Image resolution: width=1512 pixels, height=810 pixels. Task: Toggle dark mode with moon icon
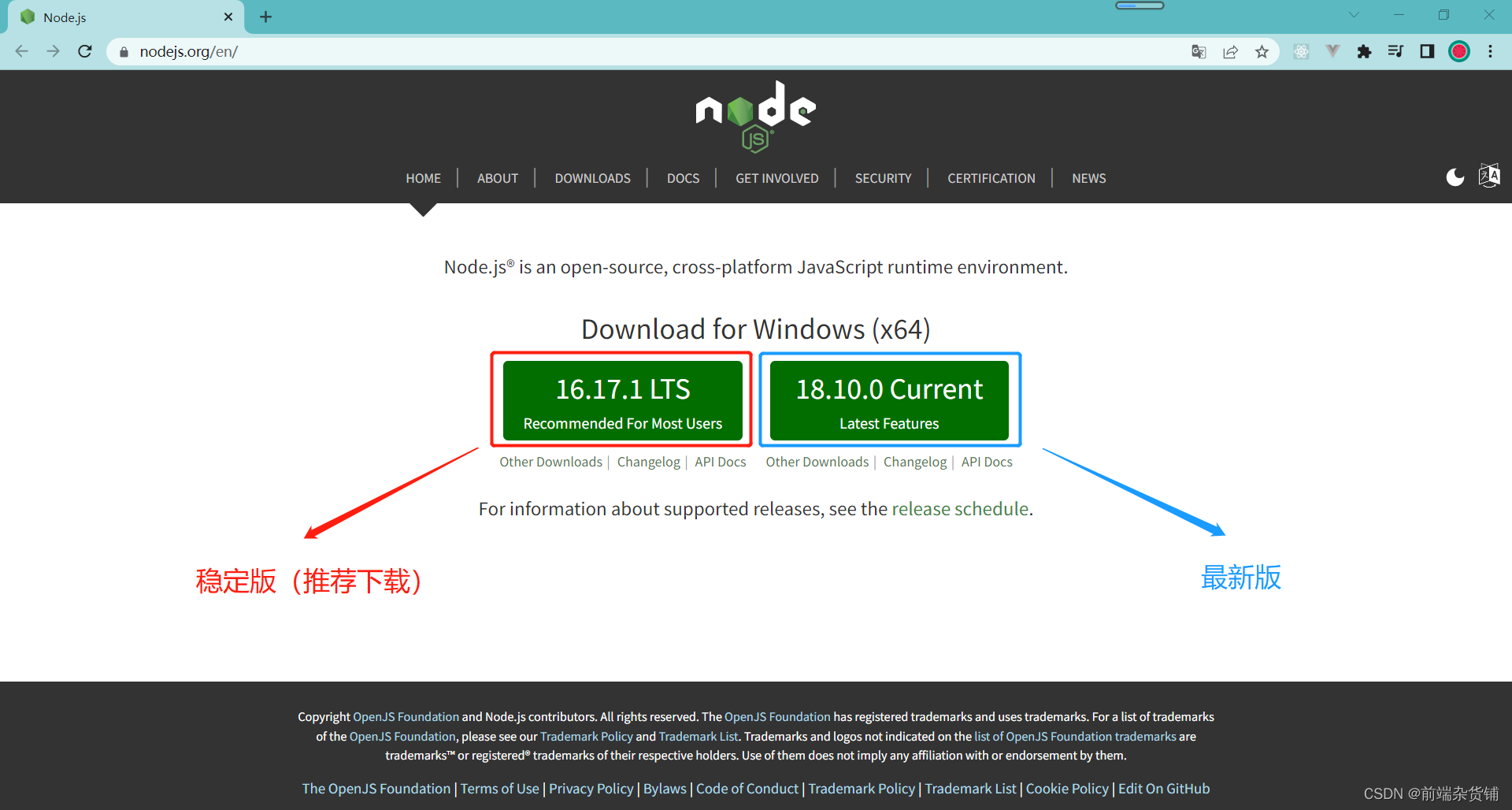click(x=1455, y=177)
